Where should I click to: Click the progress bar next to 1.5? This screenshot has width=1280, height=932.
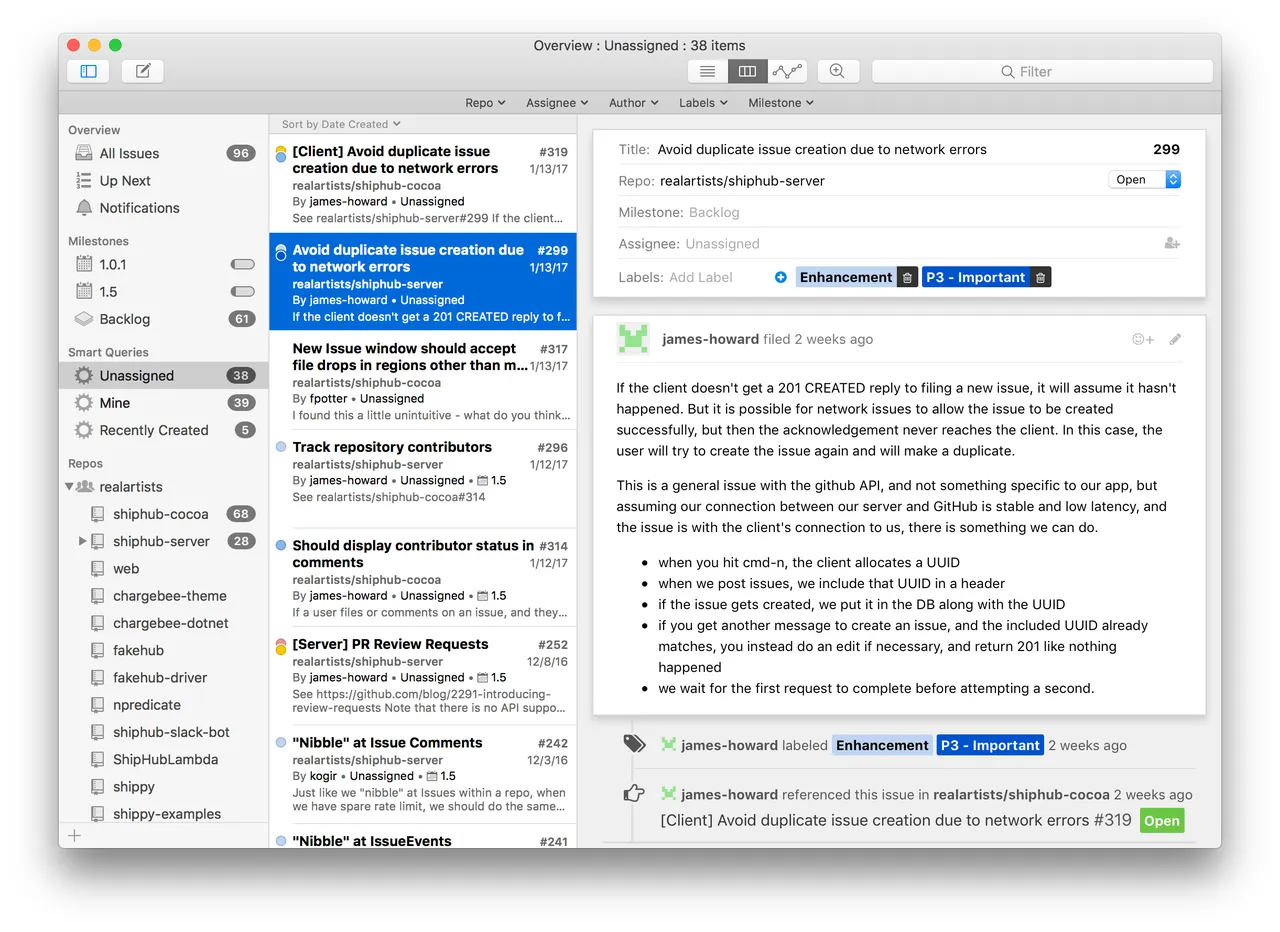pos(243,292)
